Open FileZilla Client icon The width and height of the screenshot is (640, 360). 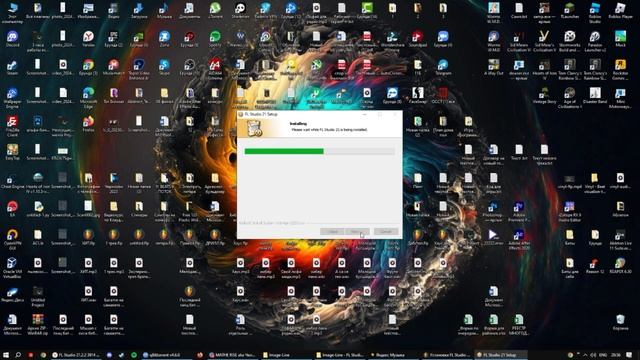pyautogui.click(x=12, y=126)
